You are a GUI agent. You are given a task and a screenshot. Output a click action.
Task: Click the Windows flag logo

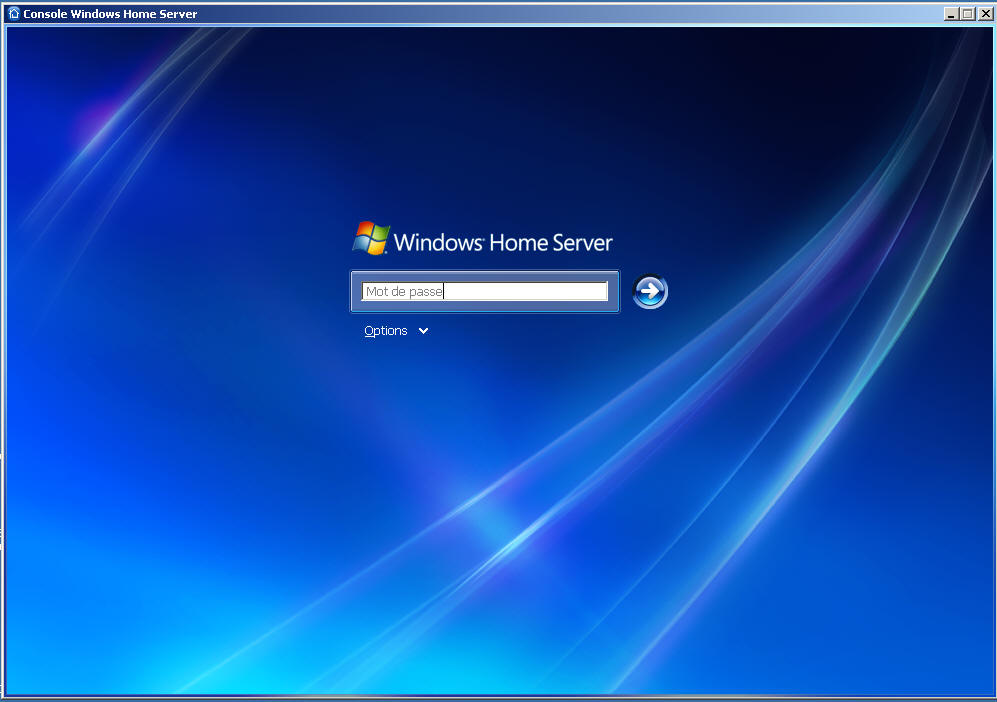tap(370, 238)
